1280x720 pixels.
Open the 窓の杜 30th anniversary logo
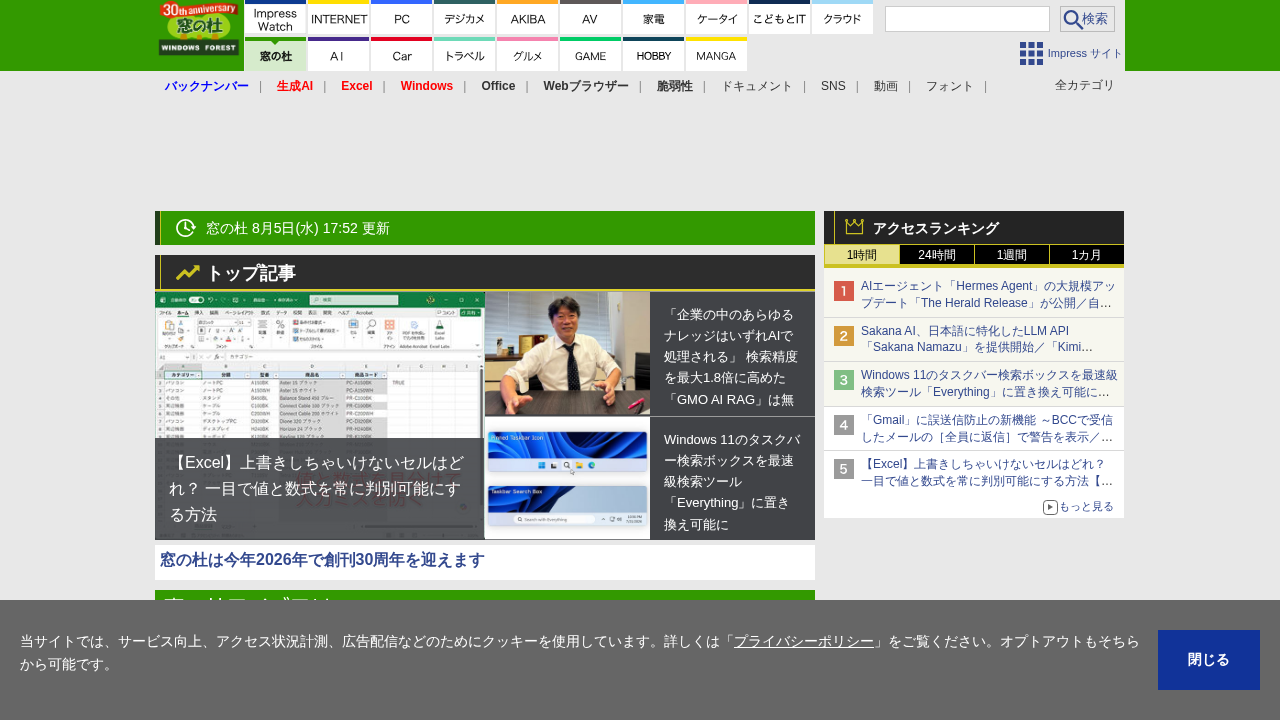pyautogui.click(x=199, y=29)
